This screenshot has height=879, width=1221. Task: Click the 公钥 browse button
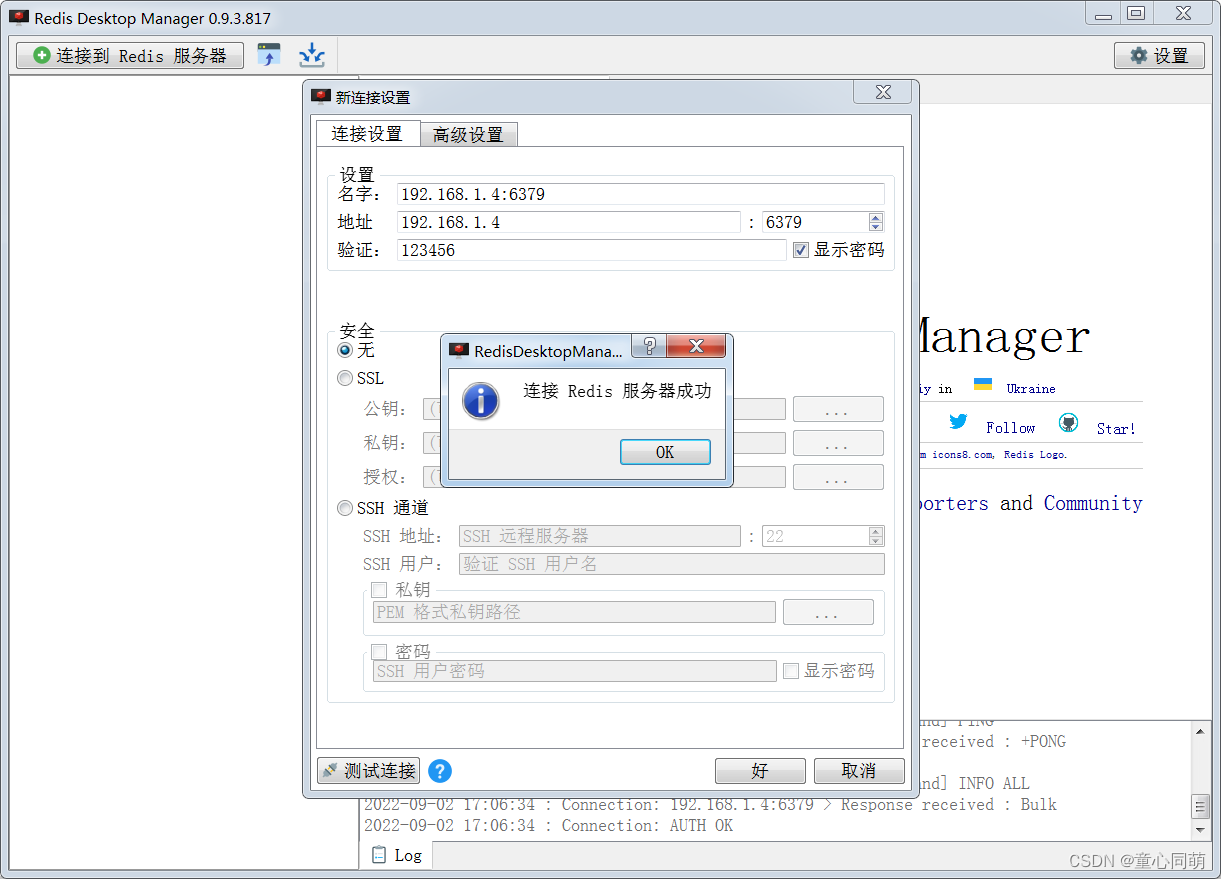838,409
